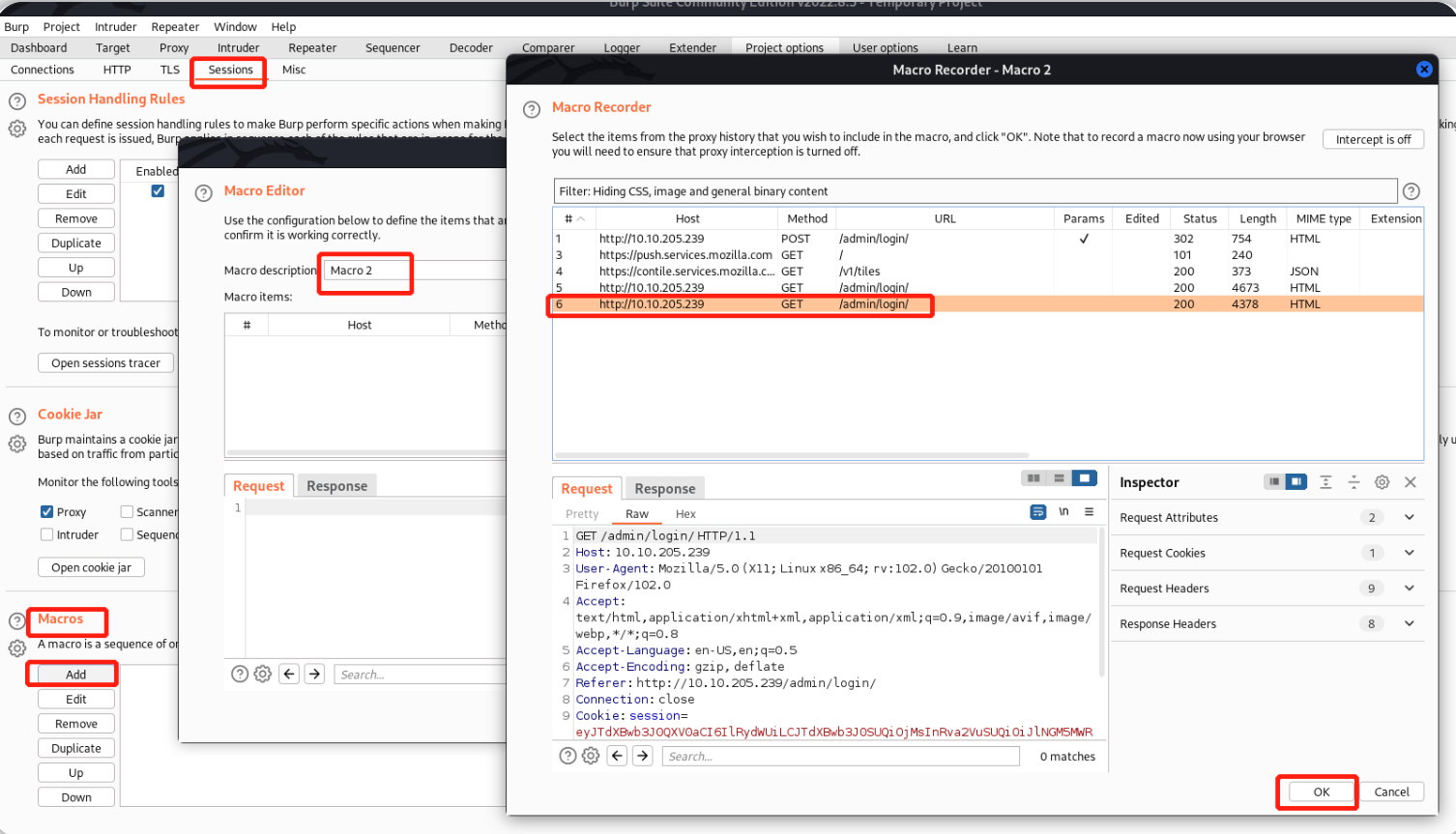
Task: Select Hex view tab
Action: tap(685, 514)
